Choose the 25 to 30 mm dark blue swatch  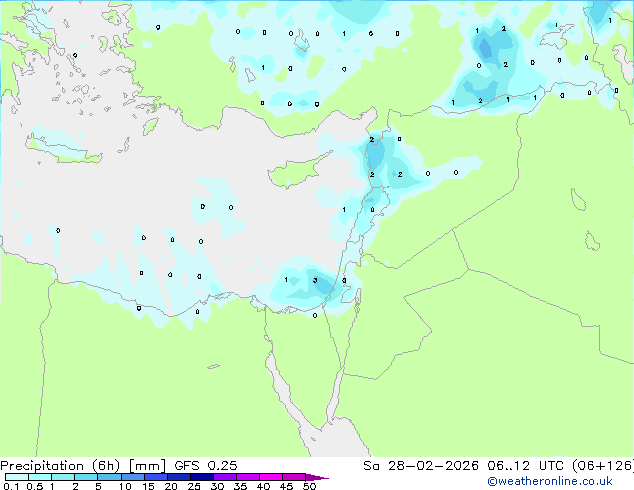click(201, 477)
